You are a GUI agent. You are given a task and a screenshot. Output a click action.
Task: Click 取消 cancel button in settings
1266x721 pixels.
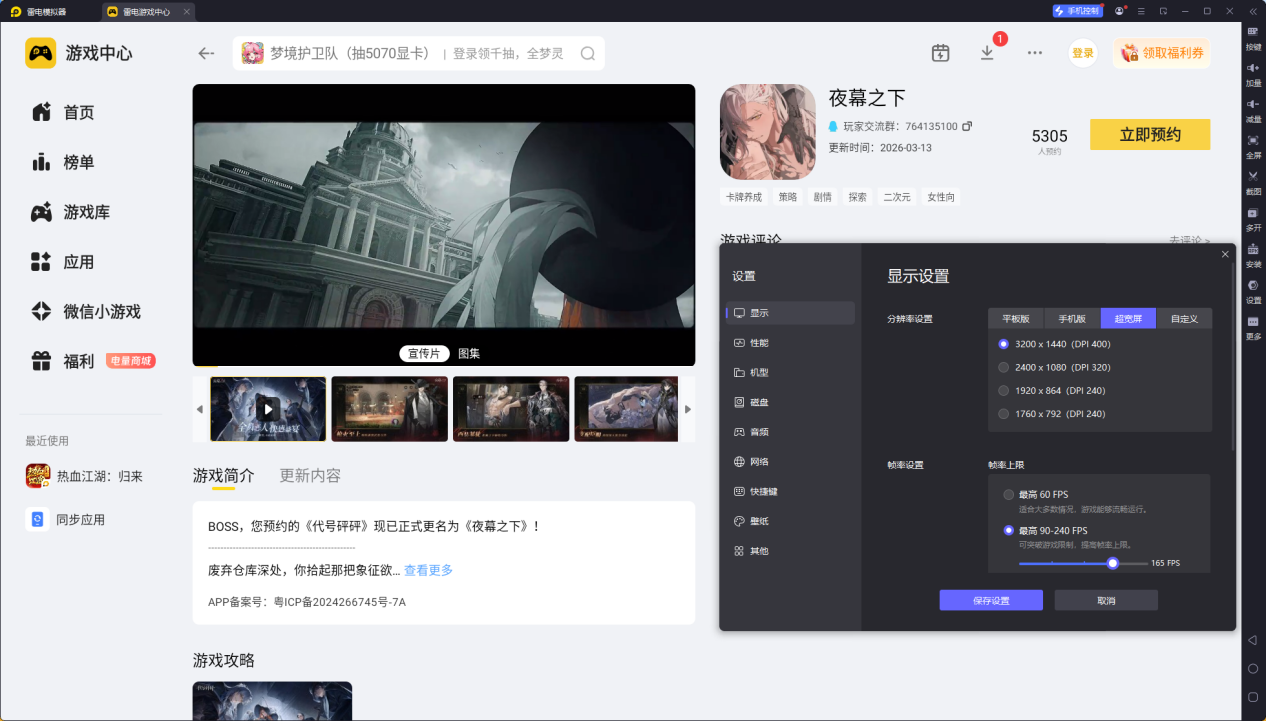[x=1106, y=600]
